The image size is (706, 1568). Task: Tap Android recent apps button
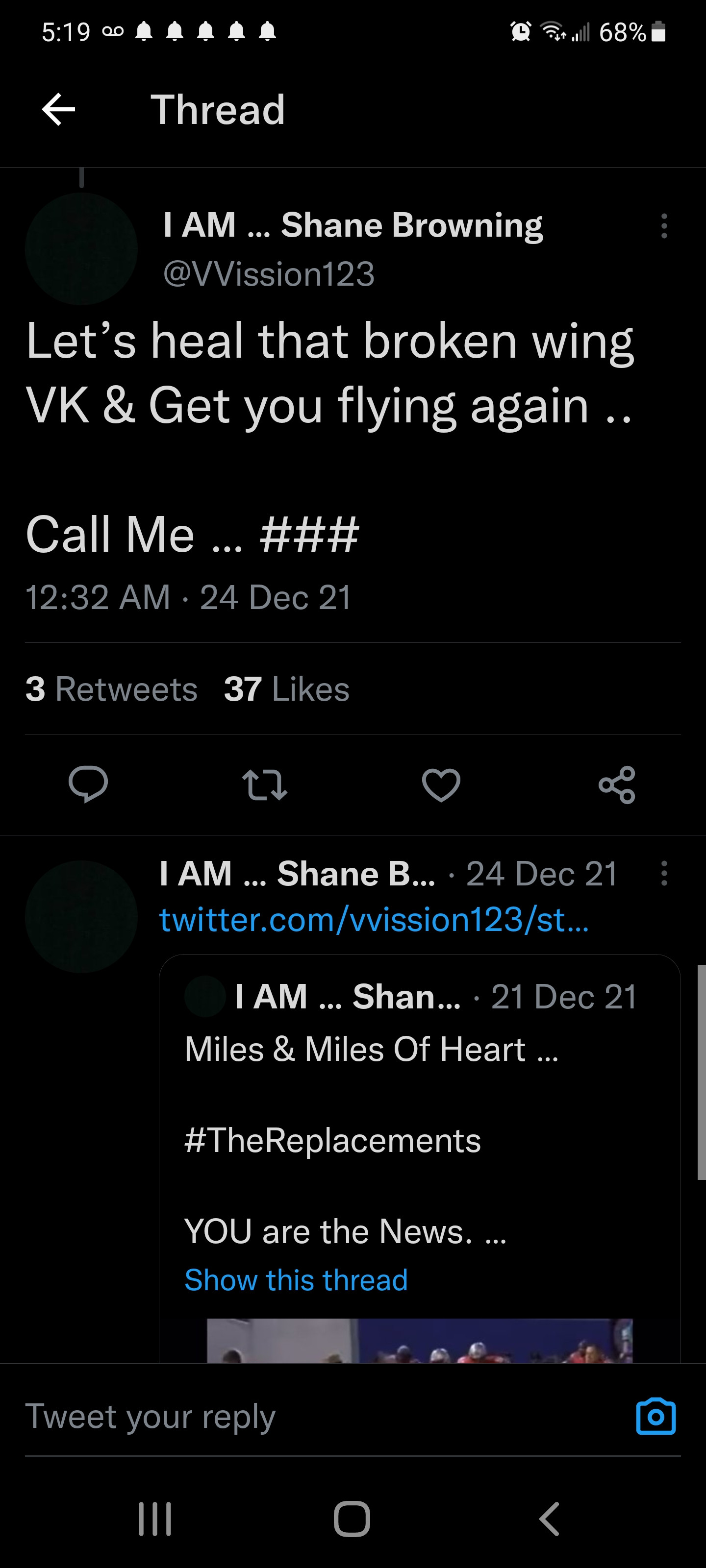point(155,1519)
